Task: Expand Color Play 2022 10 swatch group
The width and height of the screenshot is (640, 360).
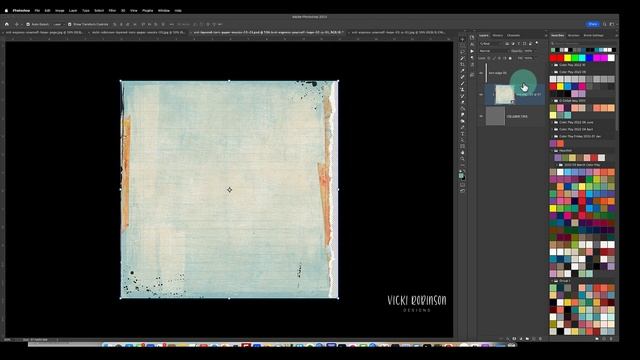Action: [x=553, y=64]
